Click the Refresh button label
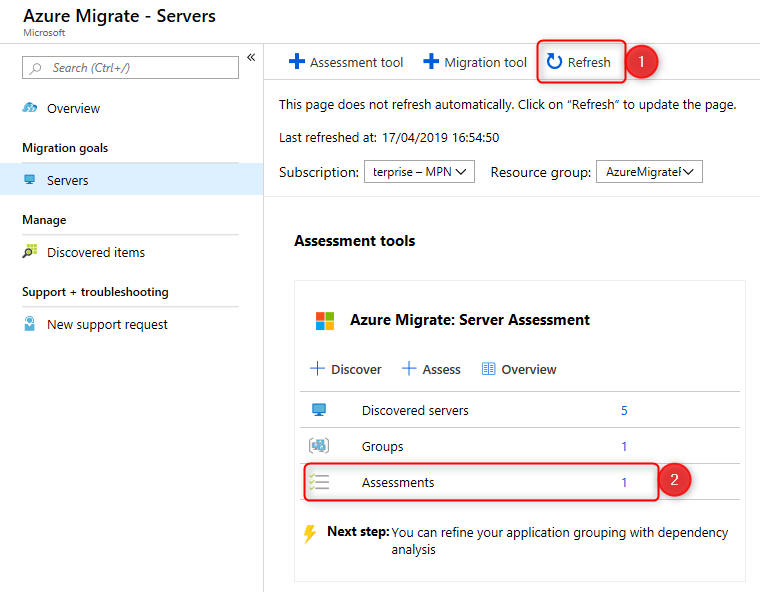The width and height of the screenshot is (760, 592). [x=589, y=63]
